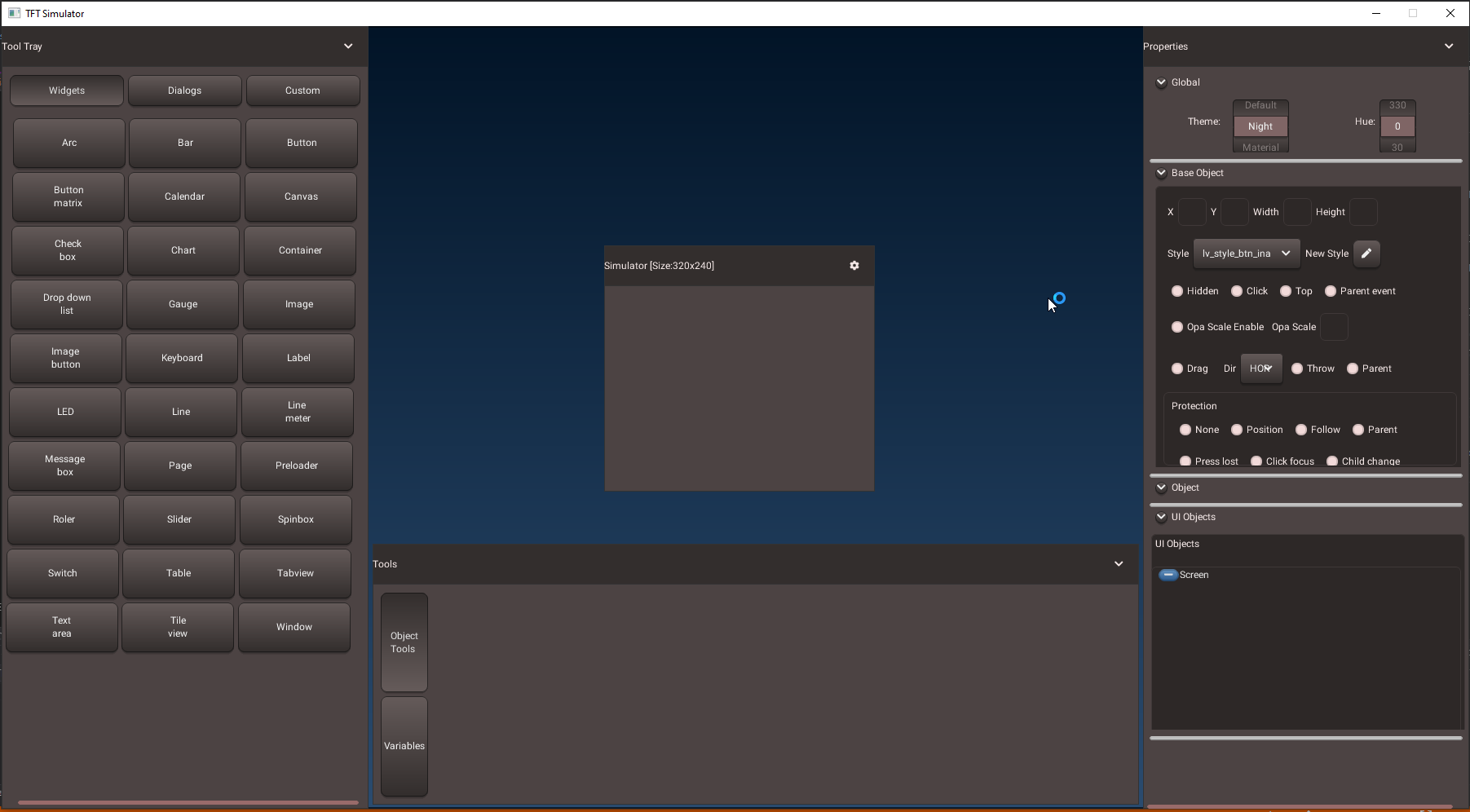1470x812 pixels.
Task: Select the Message box widget
Action: 64,466
